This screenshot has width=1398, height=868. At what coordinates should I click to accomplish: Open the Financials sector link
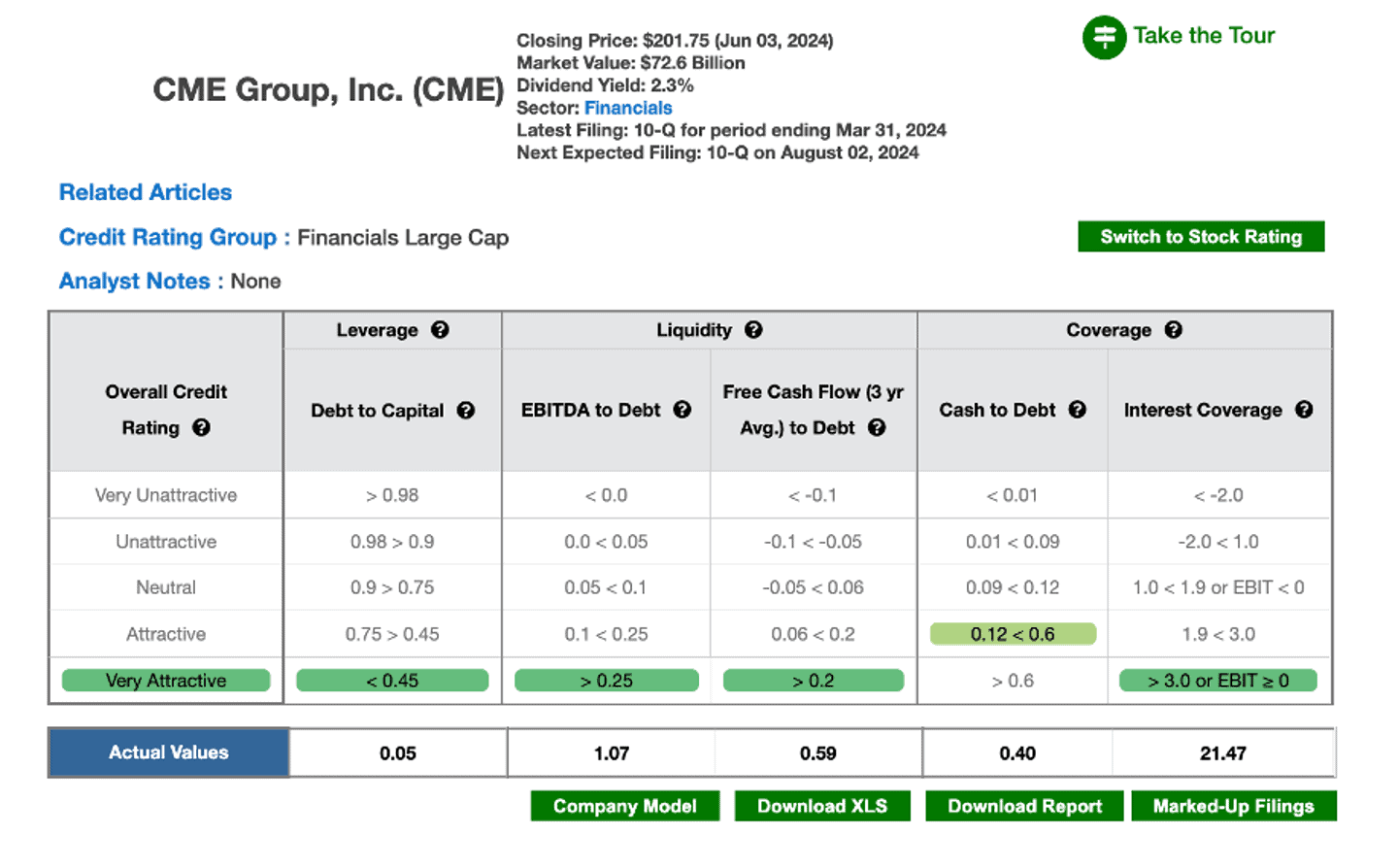(628, 108)
